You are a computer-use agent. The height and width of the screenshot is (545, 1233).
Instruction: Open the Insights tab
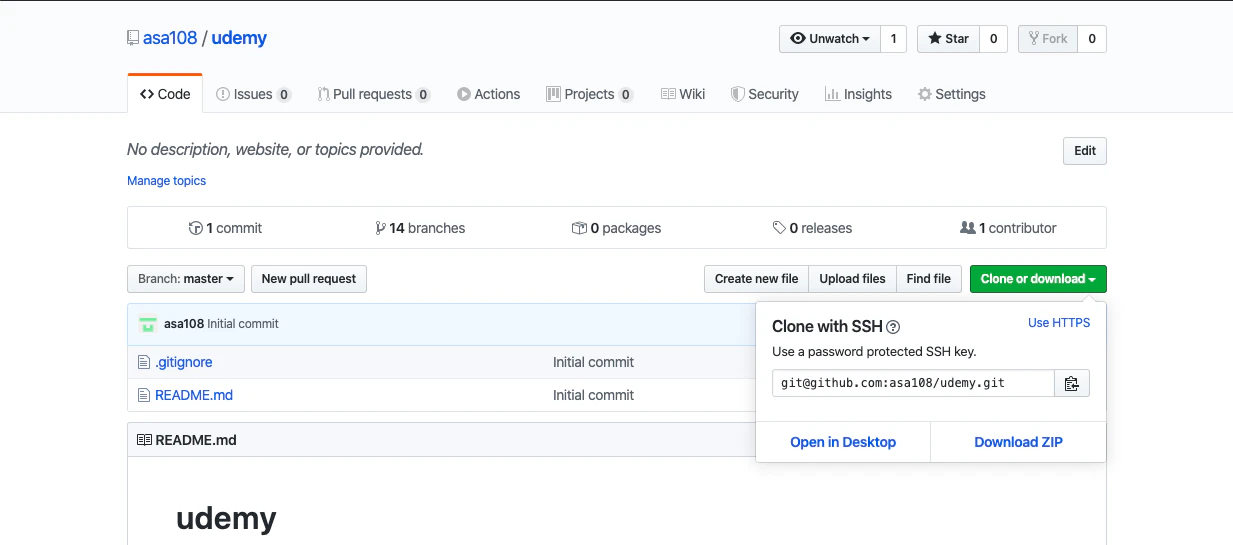point(858,94)
